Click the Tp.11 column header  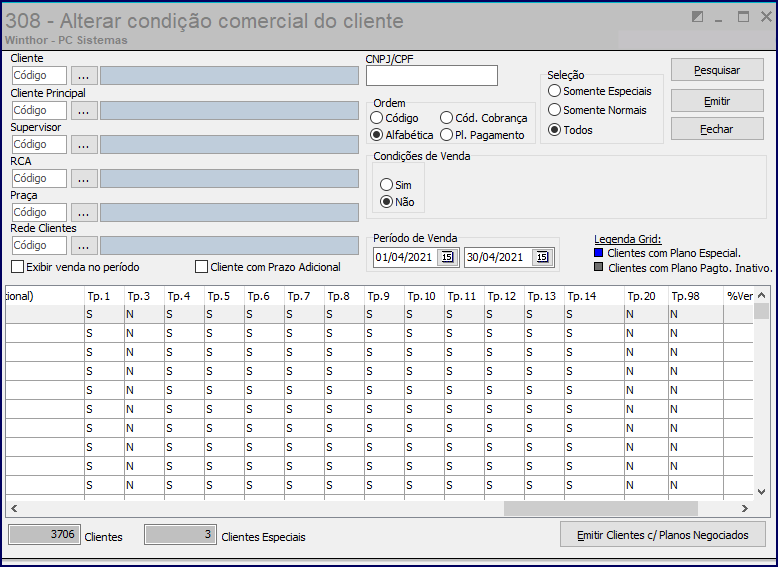click(x=464, y=296)
